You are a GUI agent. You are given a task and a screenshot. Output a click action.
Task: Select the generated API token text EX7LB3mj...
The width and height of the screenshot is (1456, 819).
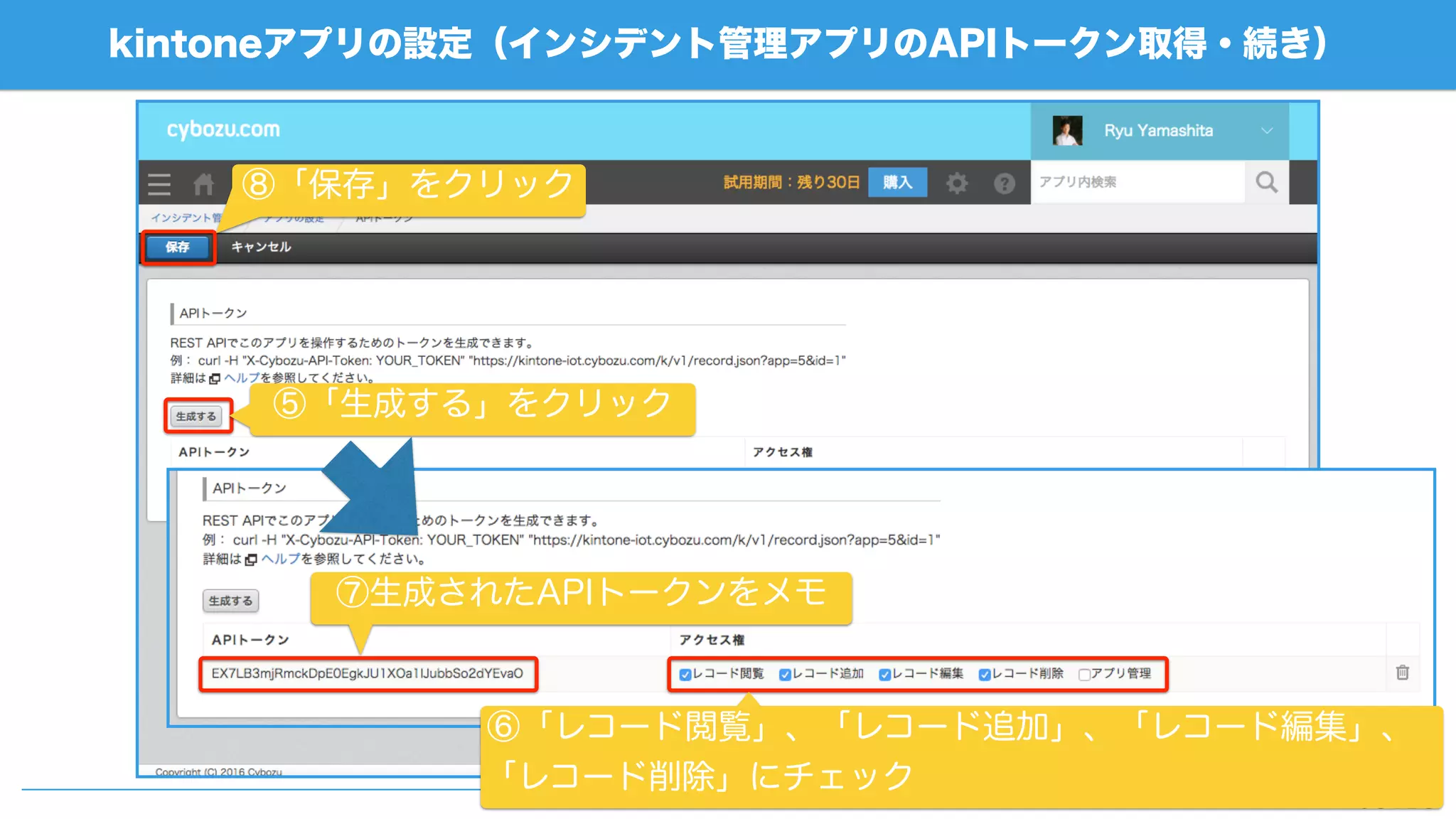tap(367, 673)
